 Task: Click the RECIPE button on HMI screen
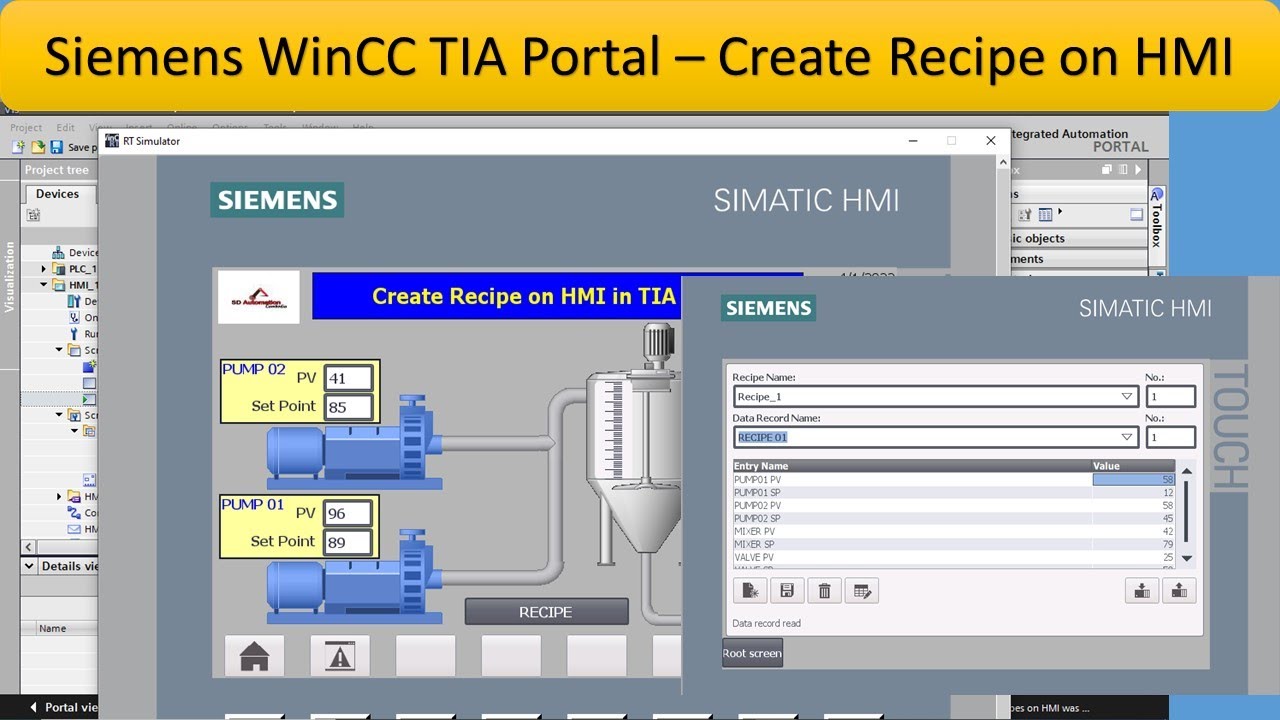coord(546,612)
